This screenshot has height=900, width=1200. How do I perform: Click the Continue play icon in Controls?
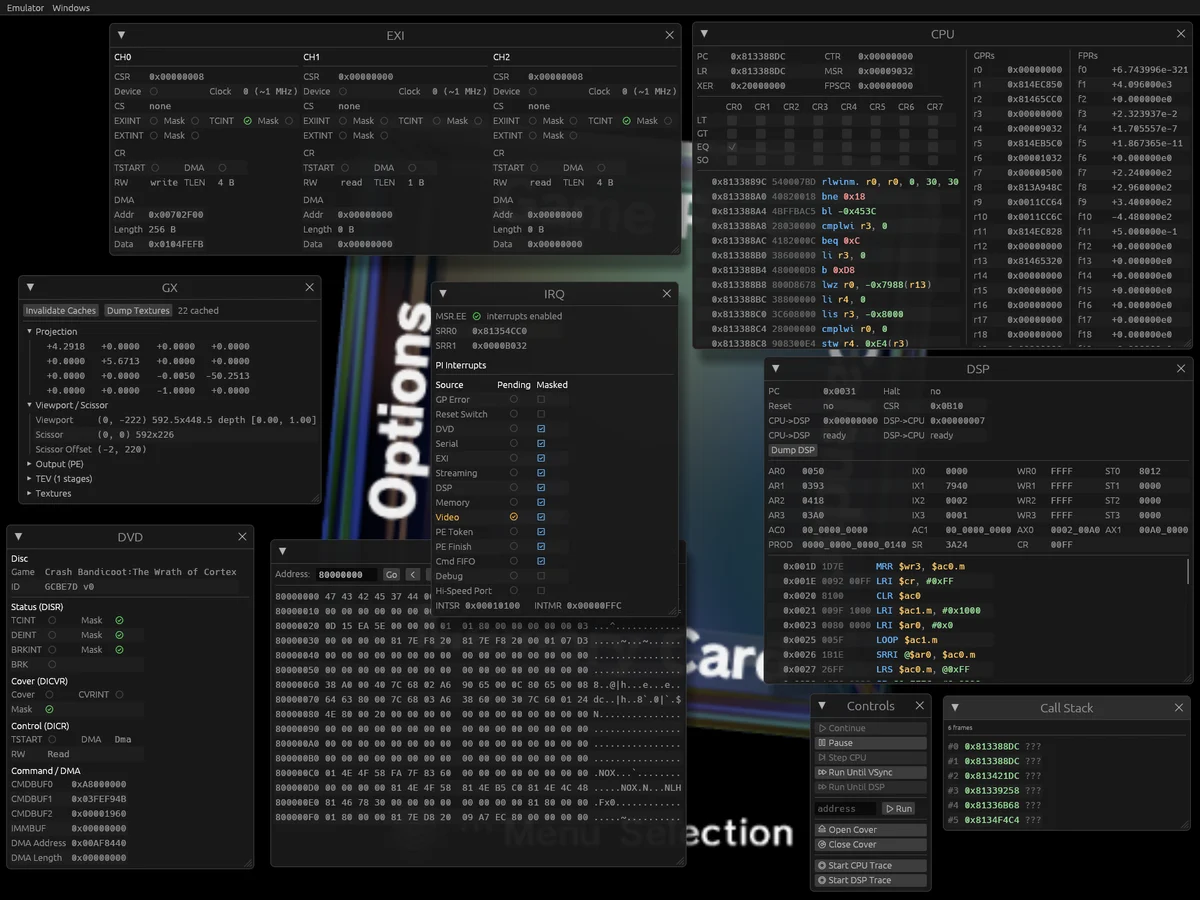tap(822, 728)
